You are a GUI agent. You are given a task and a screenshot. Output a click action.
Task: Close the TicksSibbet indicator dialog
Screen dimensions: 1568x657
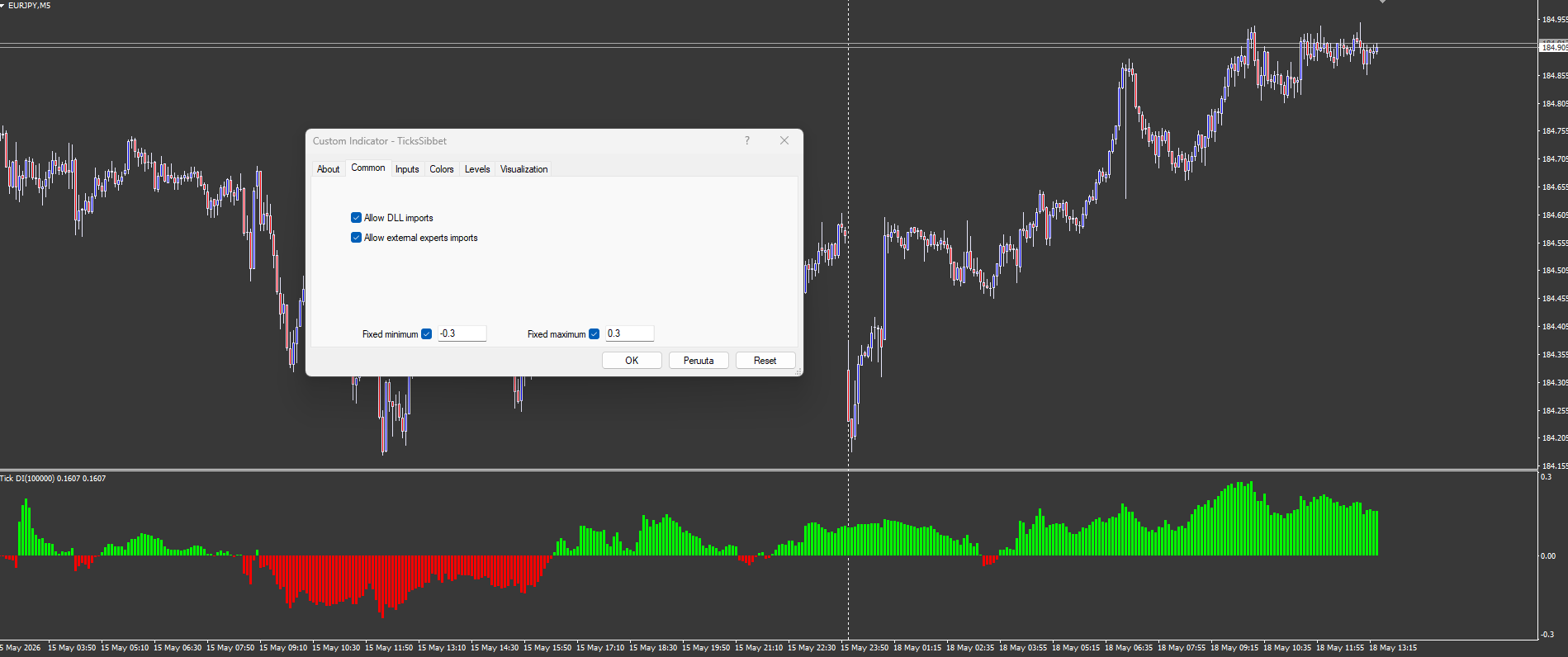pos(784,140)
